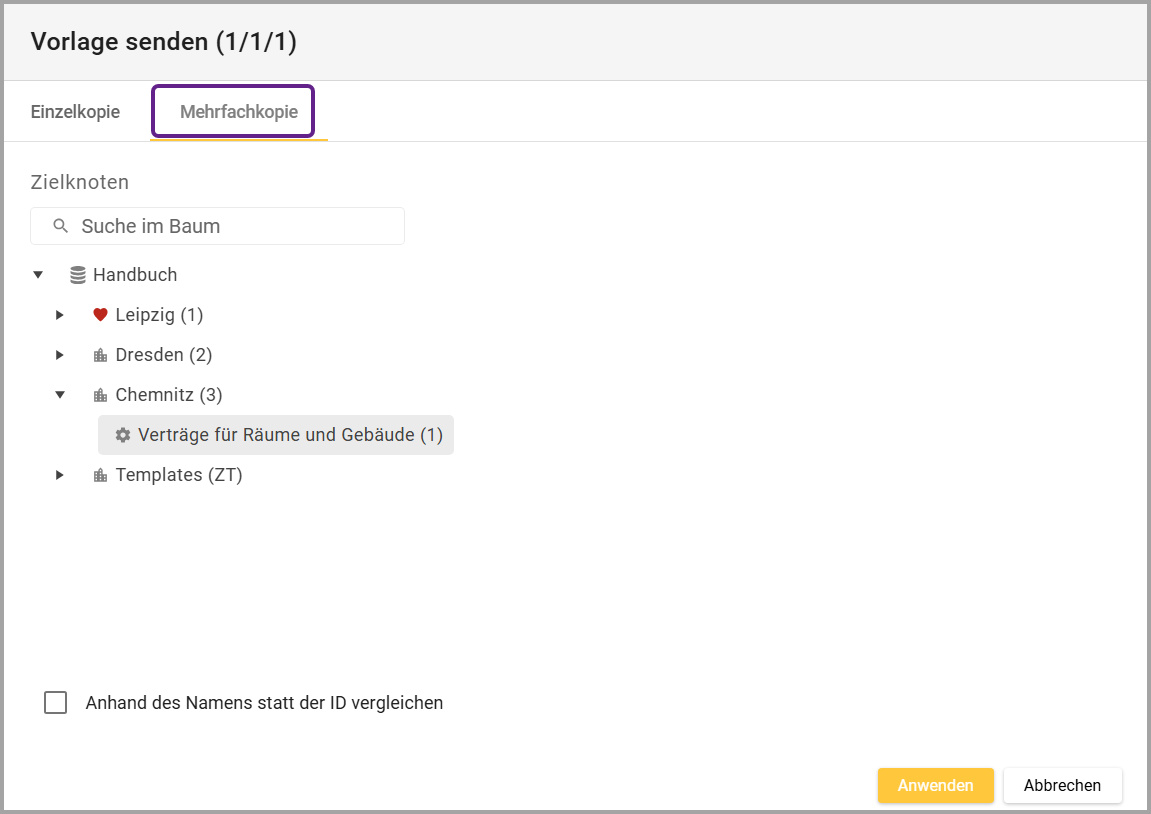Expand the Templates (ZT) tree node
Viewport: 1151px width, 814px height.
[x=60, y=475]
